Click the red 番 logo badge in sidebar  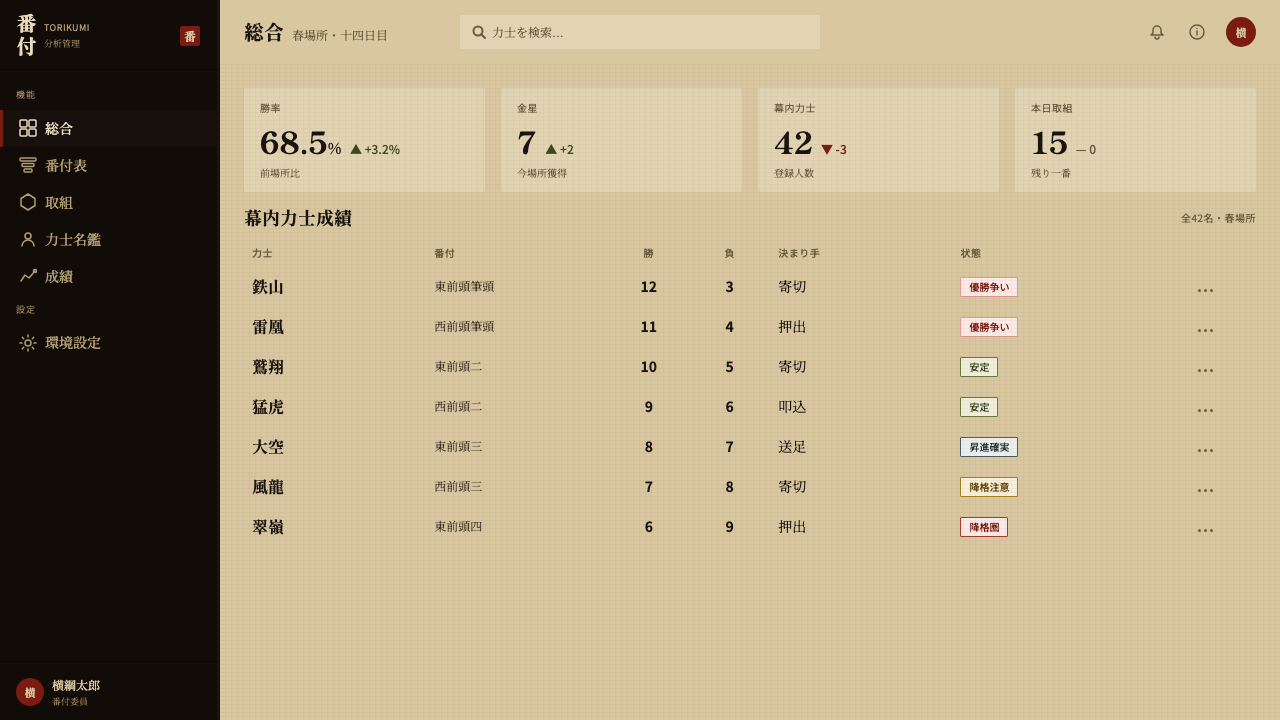[x=190, y=36]
